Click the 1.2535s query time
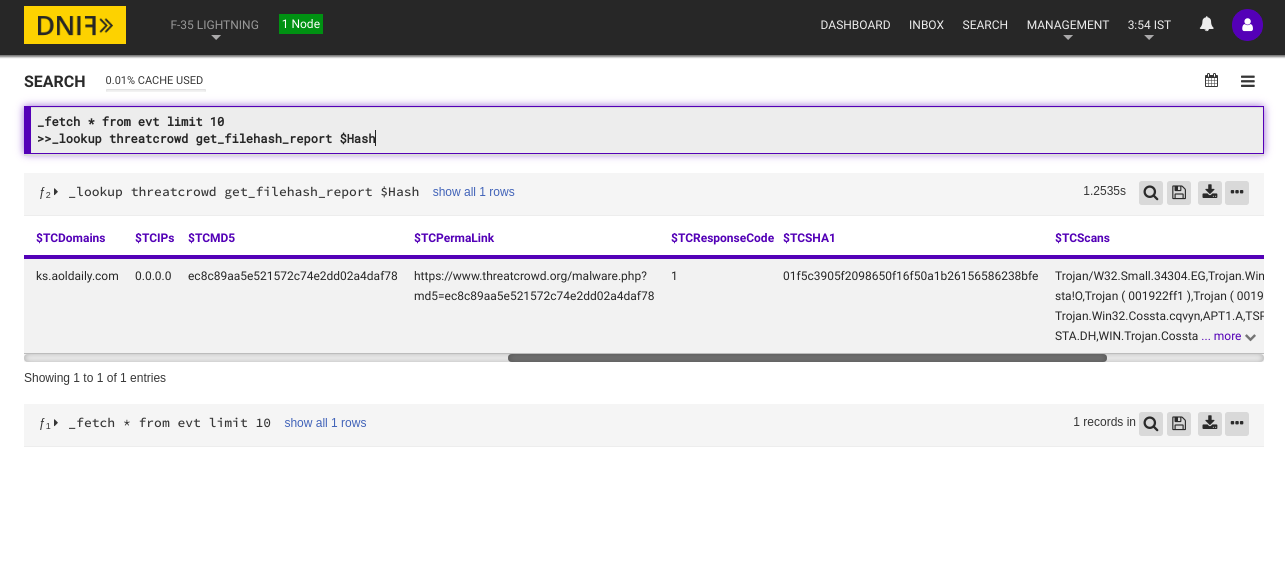 [x=1104, y=191]
